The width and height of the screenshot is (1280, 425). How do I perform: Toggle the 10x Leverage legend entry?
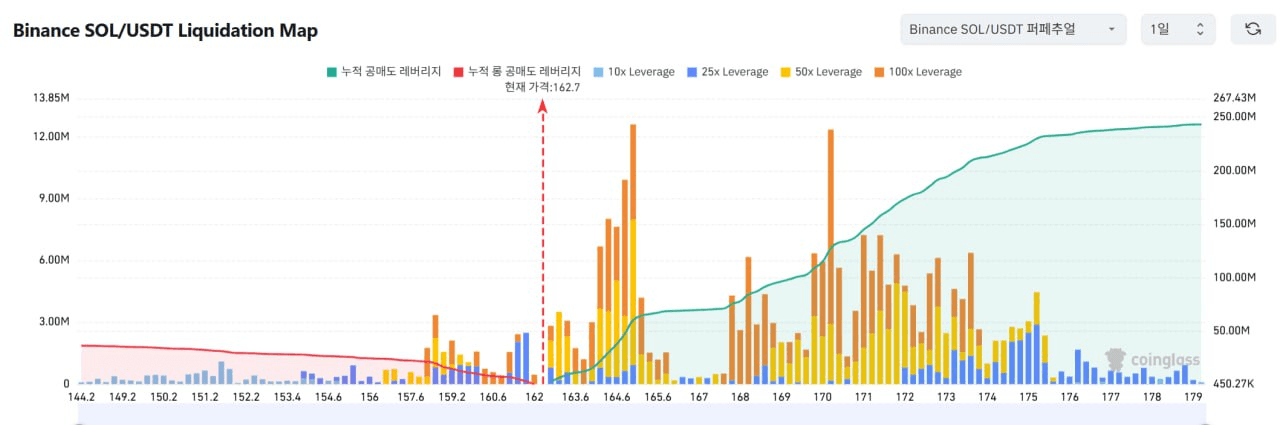pos(634,72)
